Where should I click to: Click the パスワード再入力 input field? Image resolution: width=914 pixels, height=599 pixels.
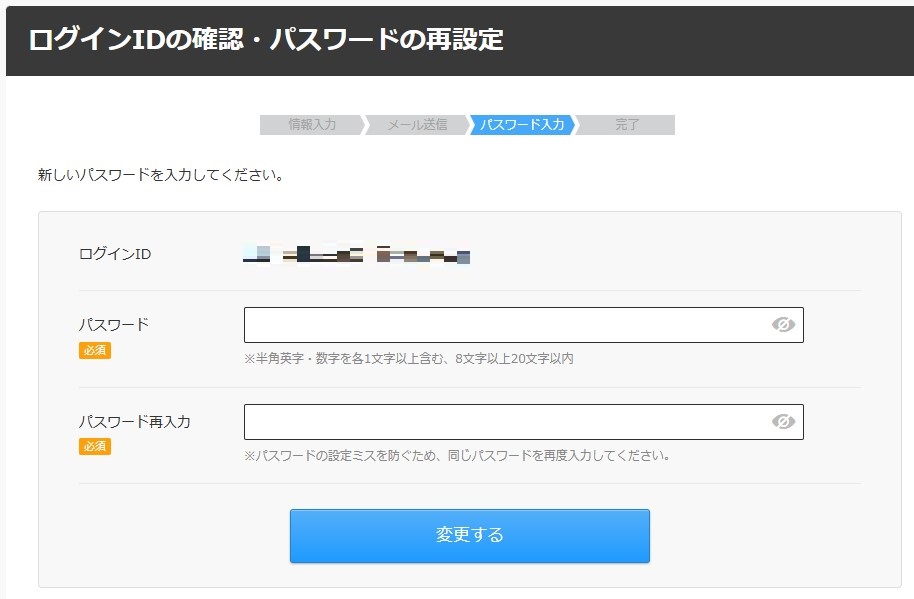tap(523, 422)
